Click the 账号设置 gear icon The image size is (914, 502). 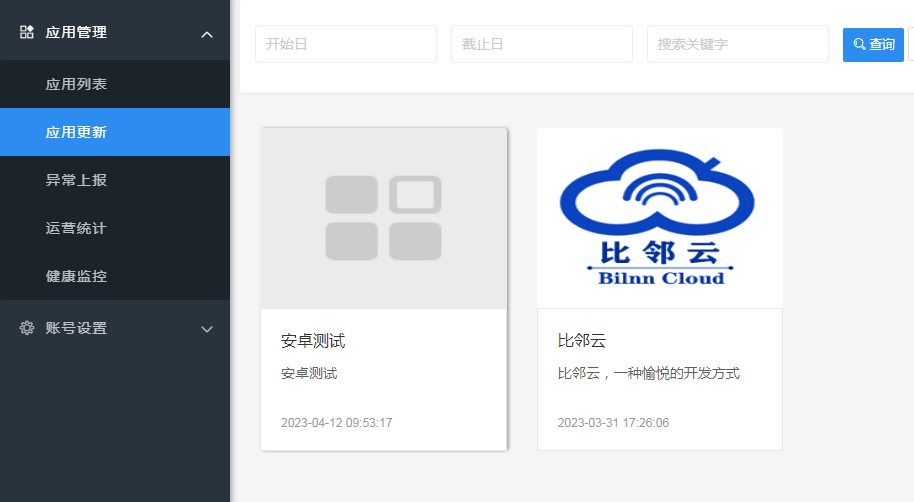27,328
